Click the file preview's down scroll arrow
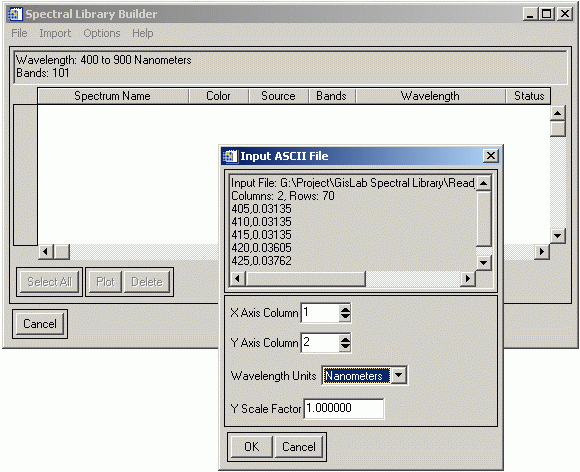 [483, 263]
